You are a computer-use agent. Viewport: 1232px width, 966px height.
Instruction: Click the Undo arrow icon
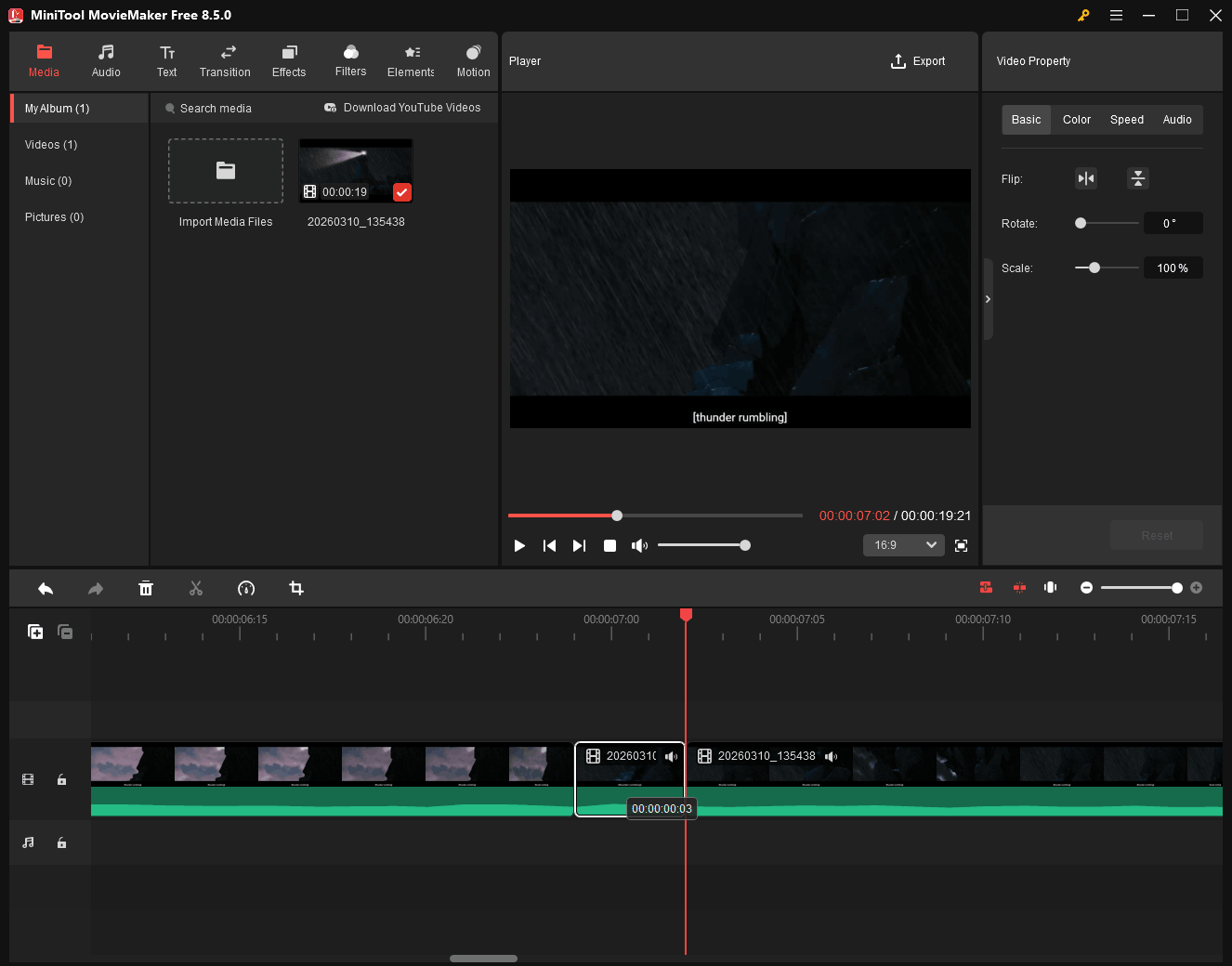click(x=46, y=588)
